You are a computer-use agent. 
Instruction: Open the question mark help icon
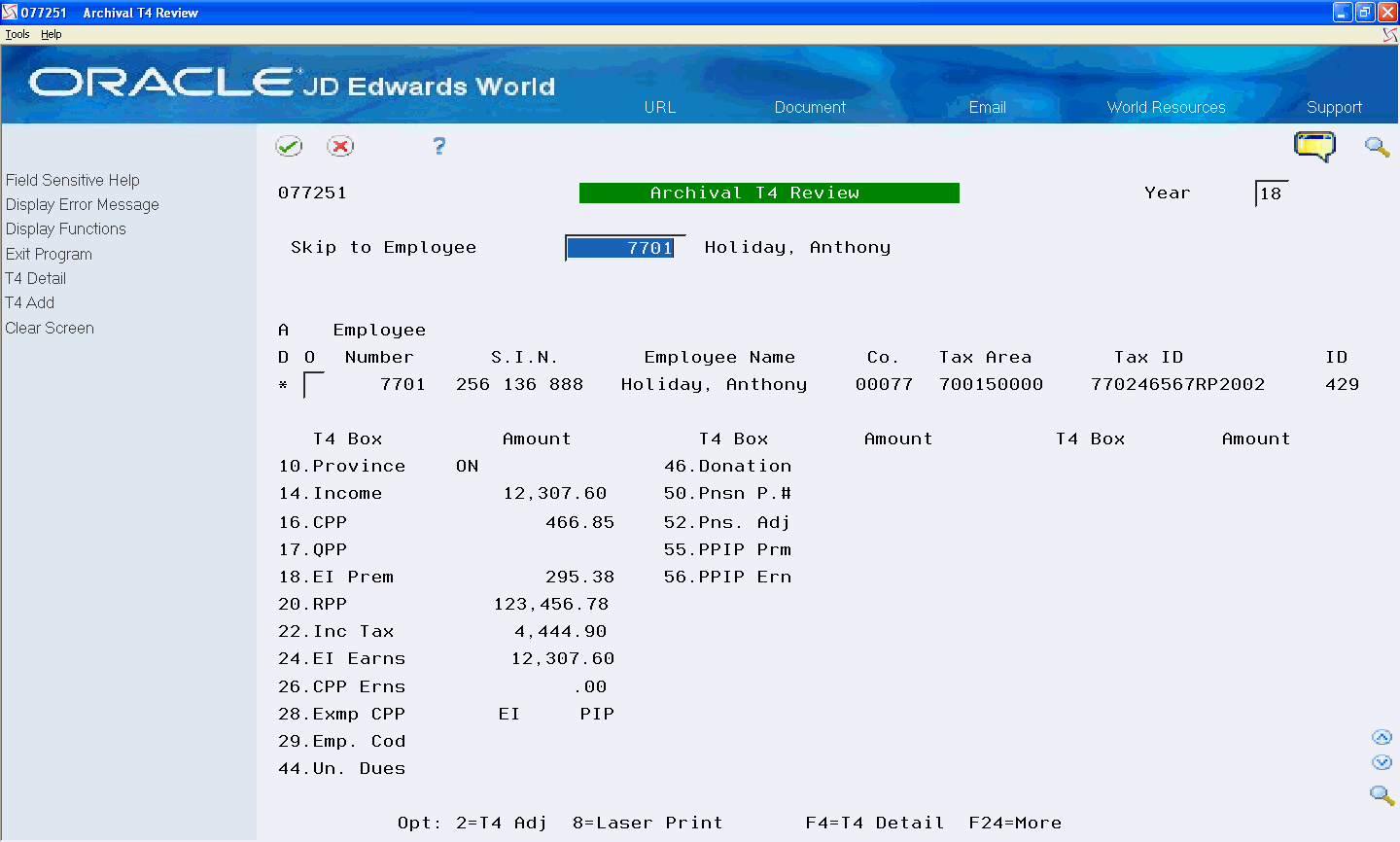(438, 146)
